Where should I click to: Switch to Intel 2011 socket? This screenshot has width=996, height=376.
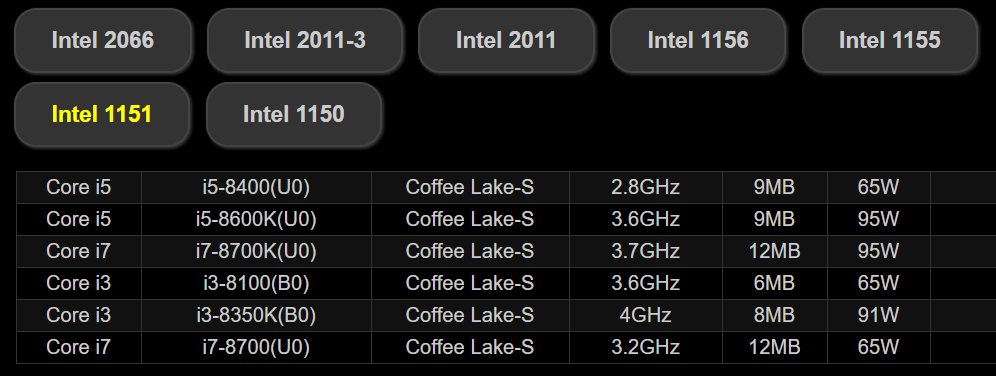[x=506, y=41]
